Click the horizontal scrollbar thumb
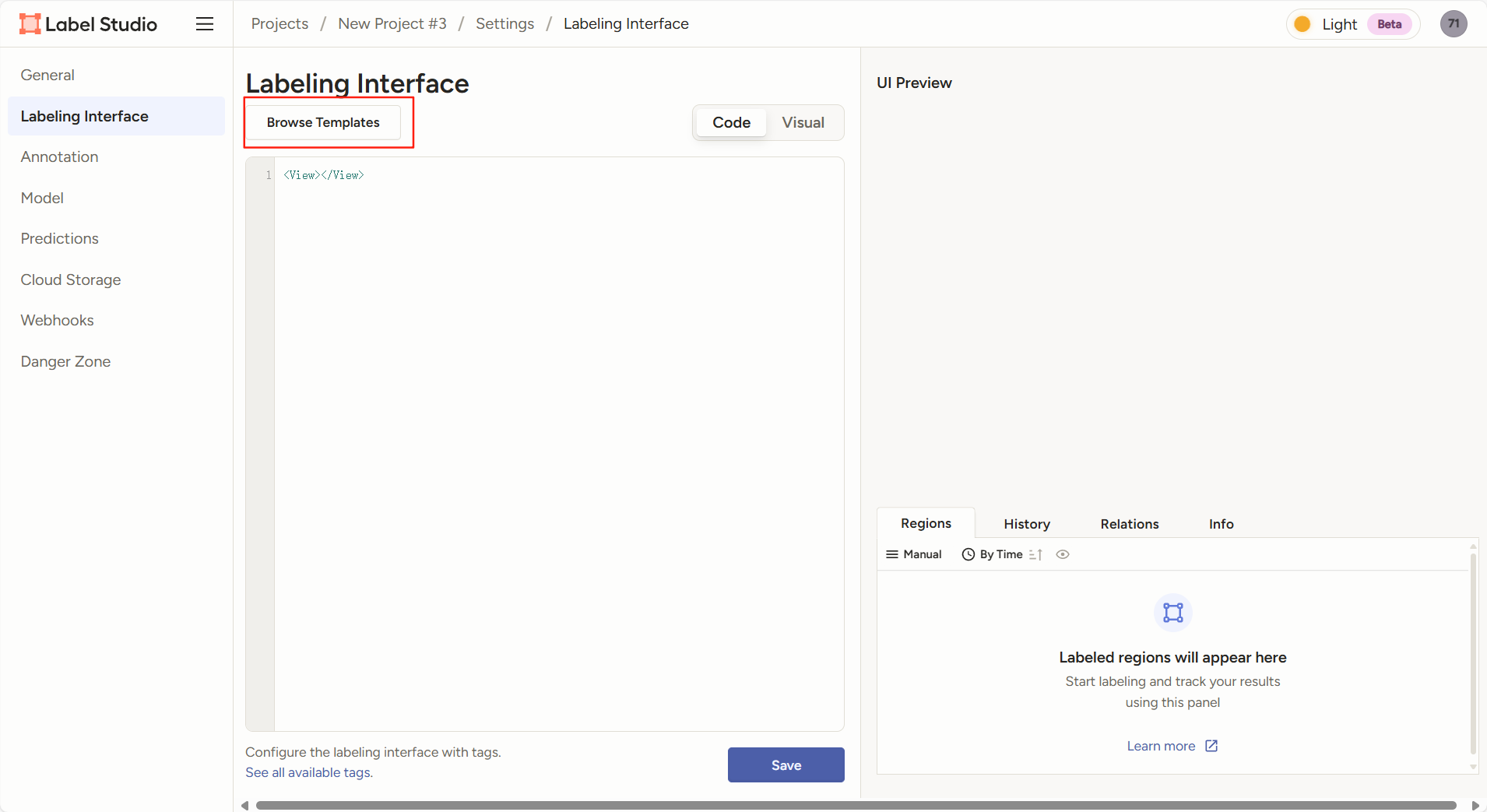Screen dimensions: 1487x812 point(856,805)
